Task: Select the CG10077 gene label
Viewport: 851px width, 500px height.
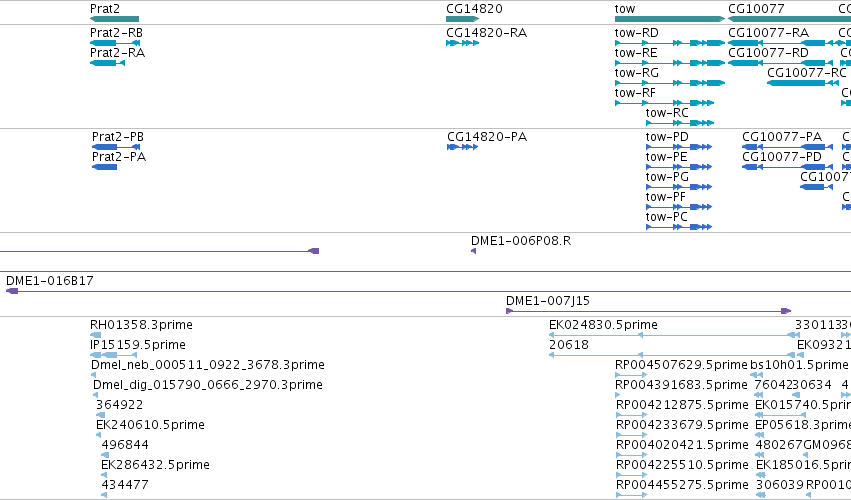Action: pyautogui.click(x=756, y=9)
